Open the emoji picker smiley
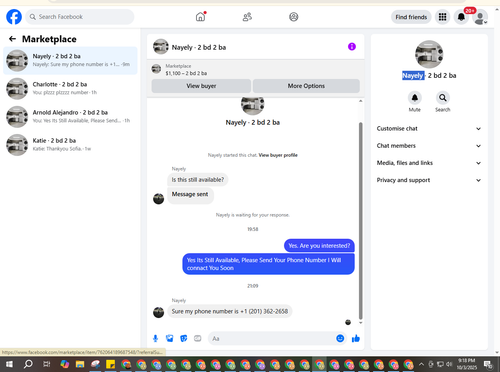This screenshot has height=372, width=500. (340, 339)
